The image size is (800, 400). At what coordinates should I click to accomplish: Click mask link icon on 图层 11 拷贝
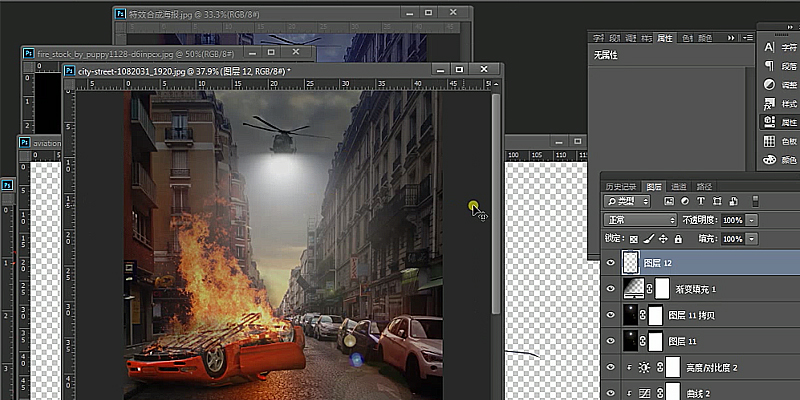(x=643, y=315)
